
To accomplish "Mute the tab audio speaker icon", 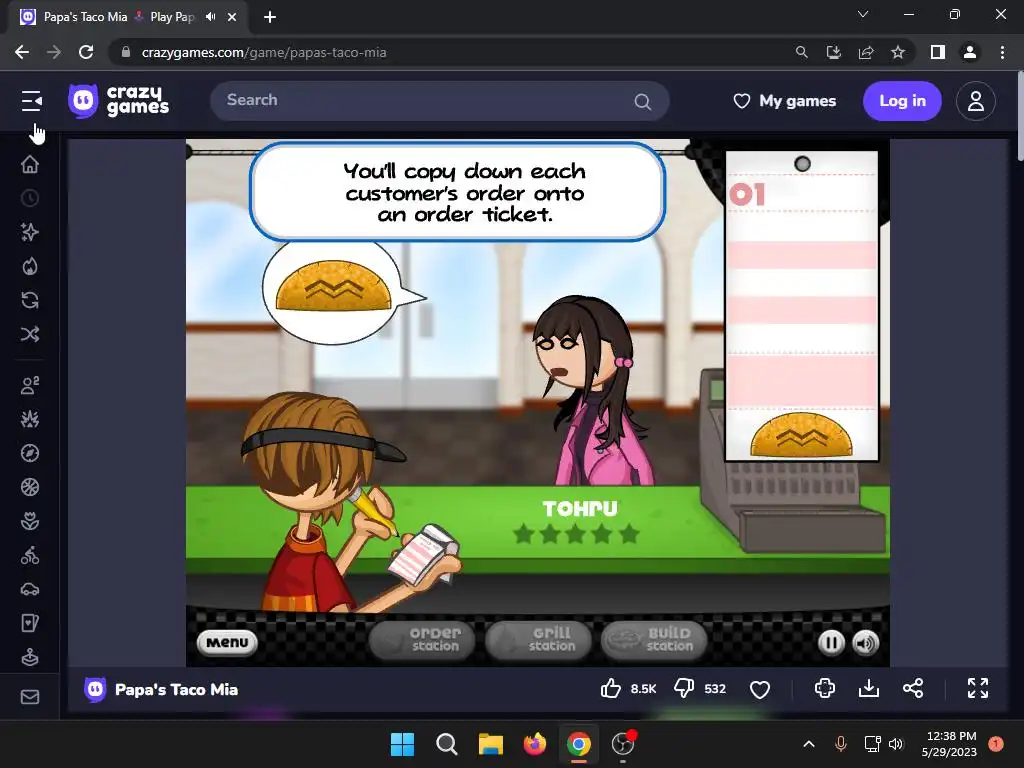I will tap(210, 17).
